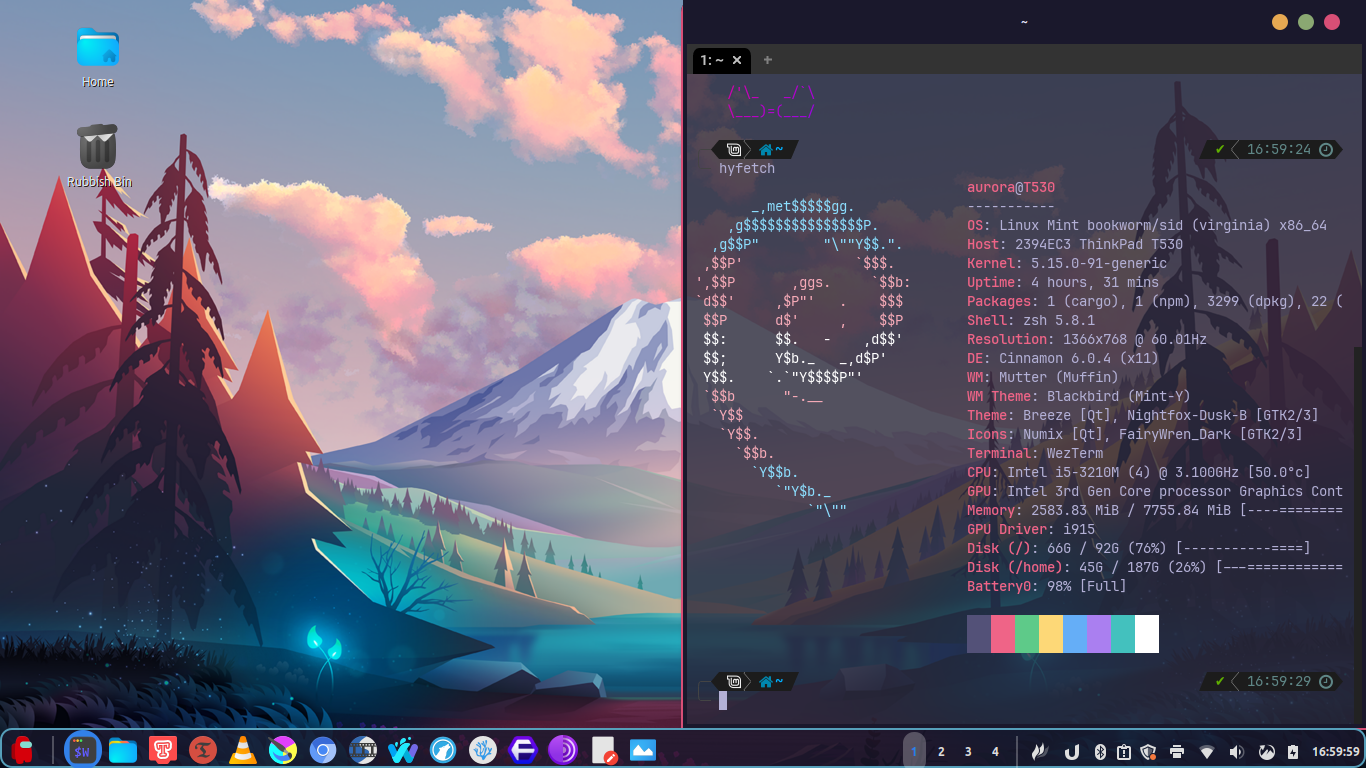Switch to workspace 4

coord(995,751)
